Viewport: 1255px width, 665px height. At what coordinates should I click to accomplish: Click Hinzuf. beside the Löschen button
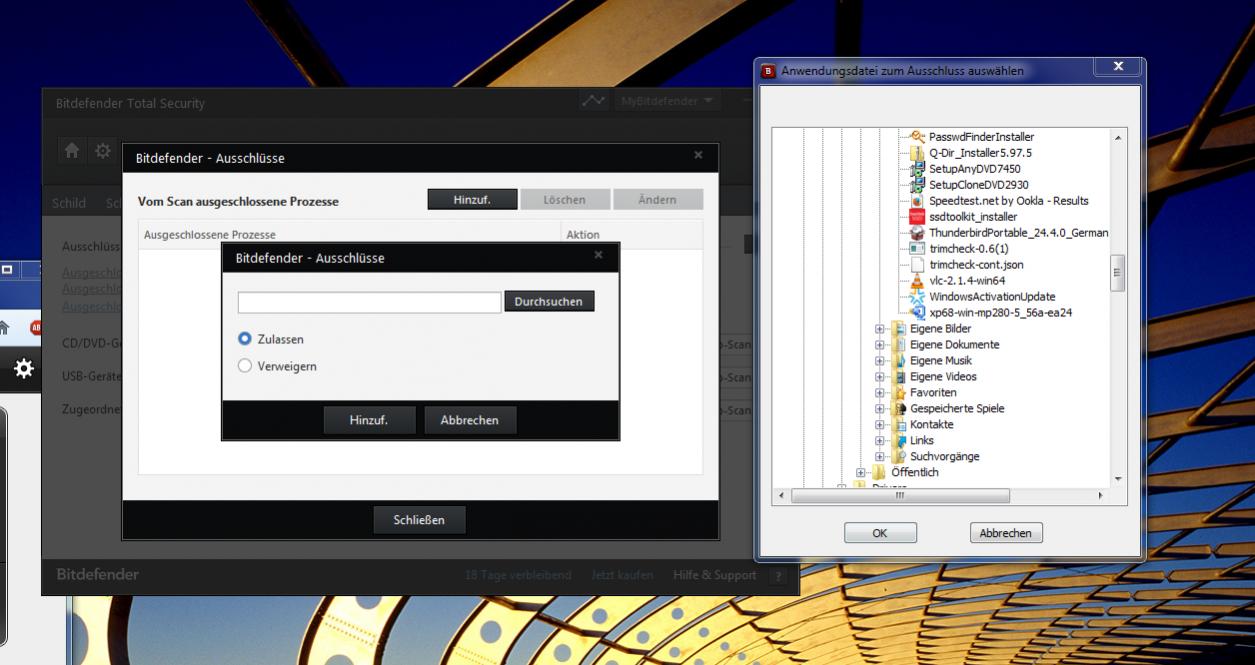pos(473,200)
